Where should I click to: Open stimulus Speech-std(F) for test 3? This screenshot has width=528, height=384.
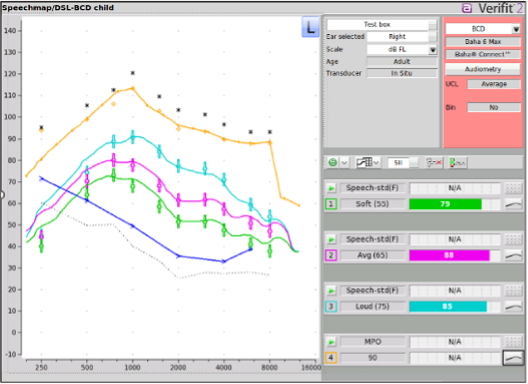coord(372,291)
